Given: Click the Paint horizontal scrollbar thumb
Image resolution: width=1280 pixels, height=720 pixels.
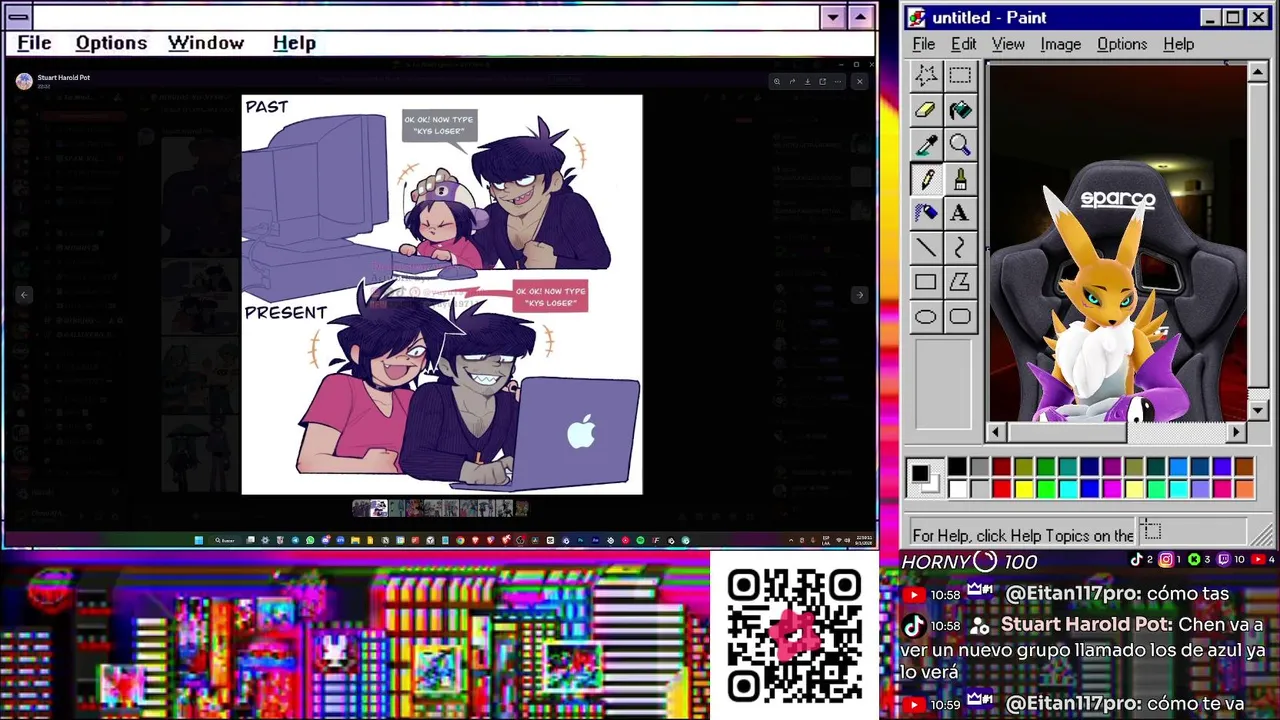Looking at the screenshot, I should point(1066,432).
